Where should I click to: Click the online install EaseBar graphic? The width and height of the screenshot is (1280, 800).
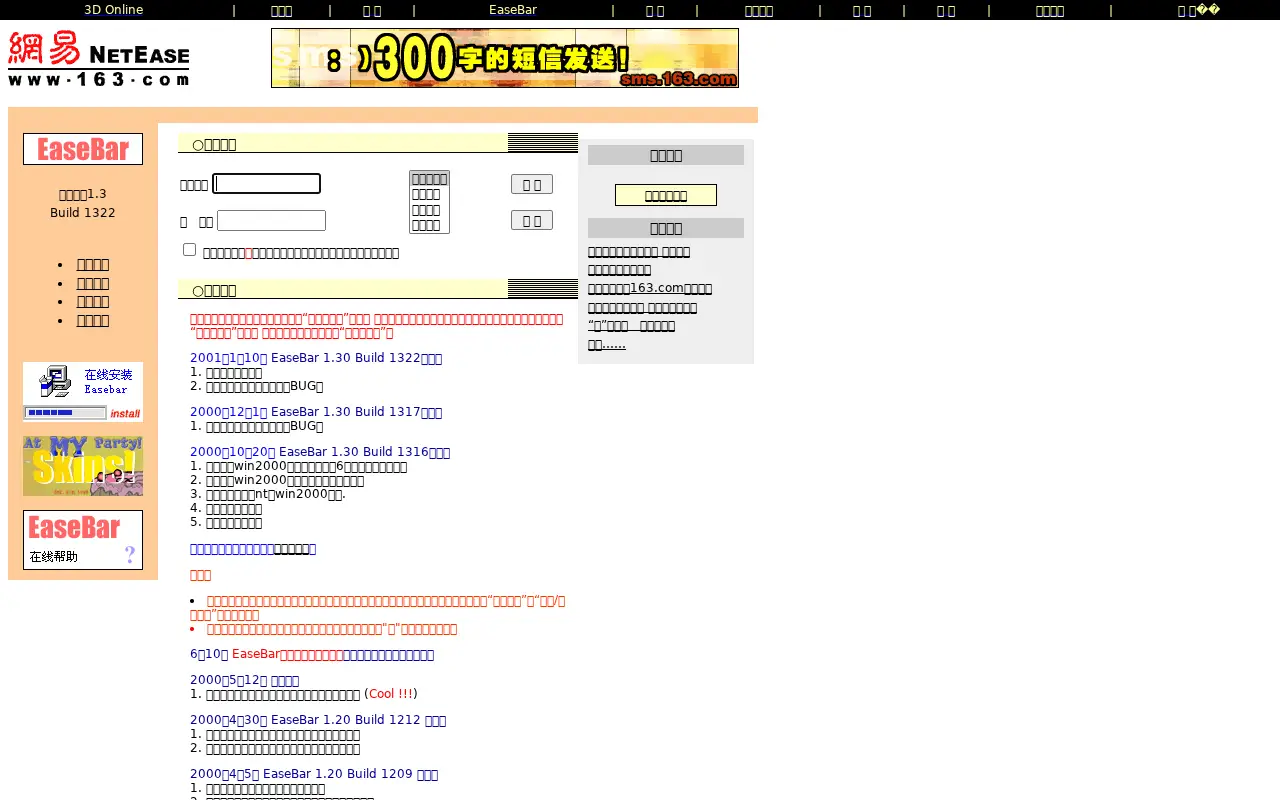point(83,392)
